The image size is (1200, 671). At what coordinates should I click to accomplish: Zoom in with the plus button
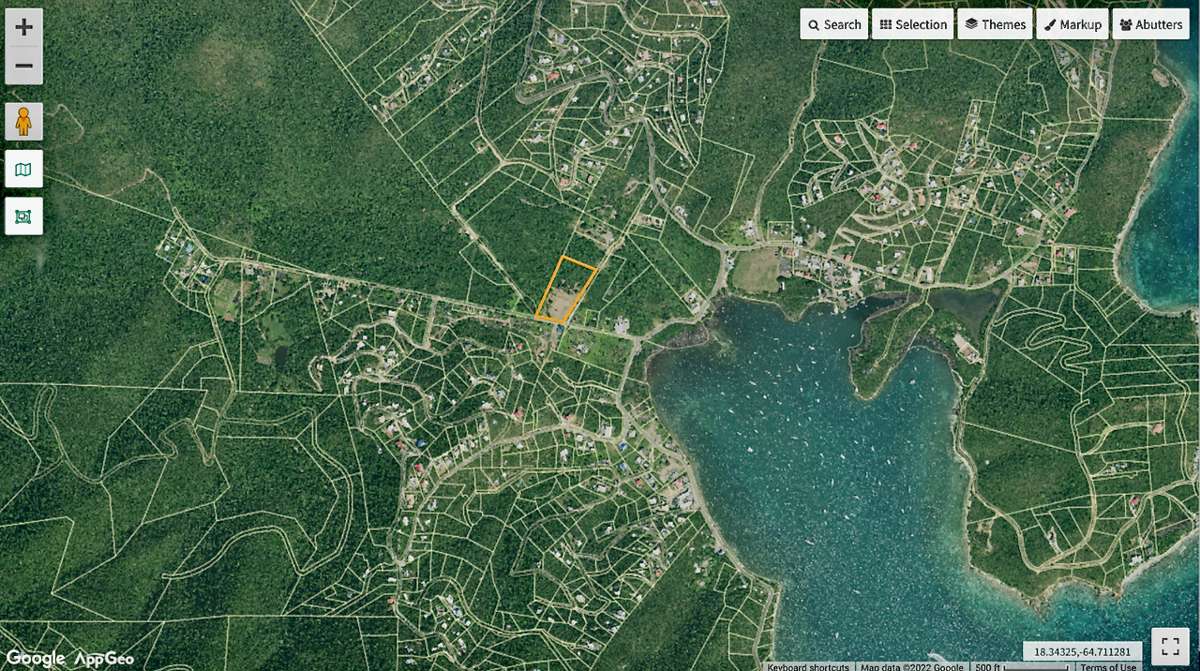pyautogui.click(x=24, y=27)
